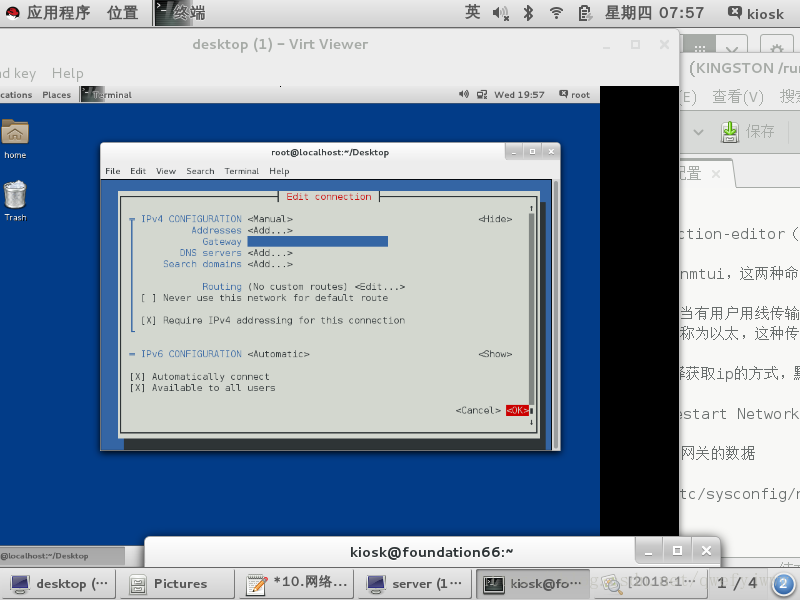The height and width of the screenshot is (600, 800).
Task: Open the 位置 menu
Action: 122,13
